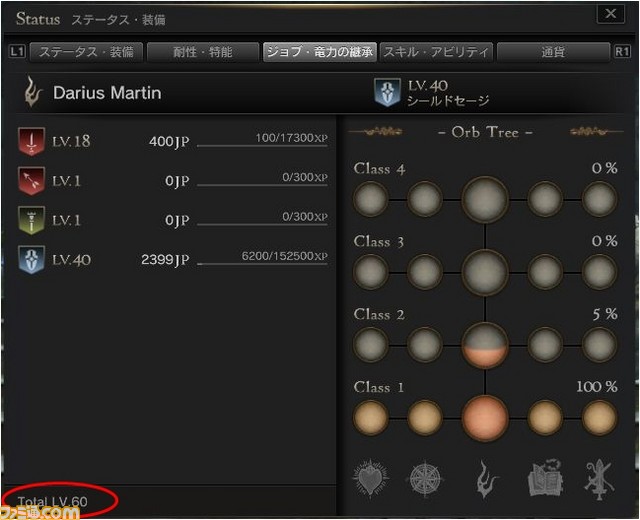Click the Class 2 label
640x520 pixels.
(x=379, y=314)
